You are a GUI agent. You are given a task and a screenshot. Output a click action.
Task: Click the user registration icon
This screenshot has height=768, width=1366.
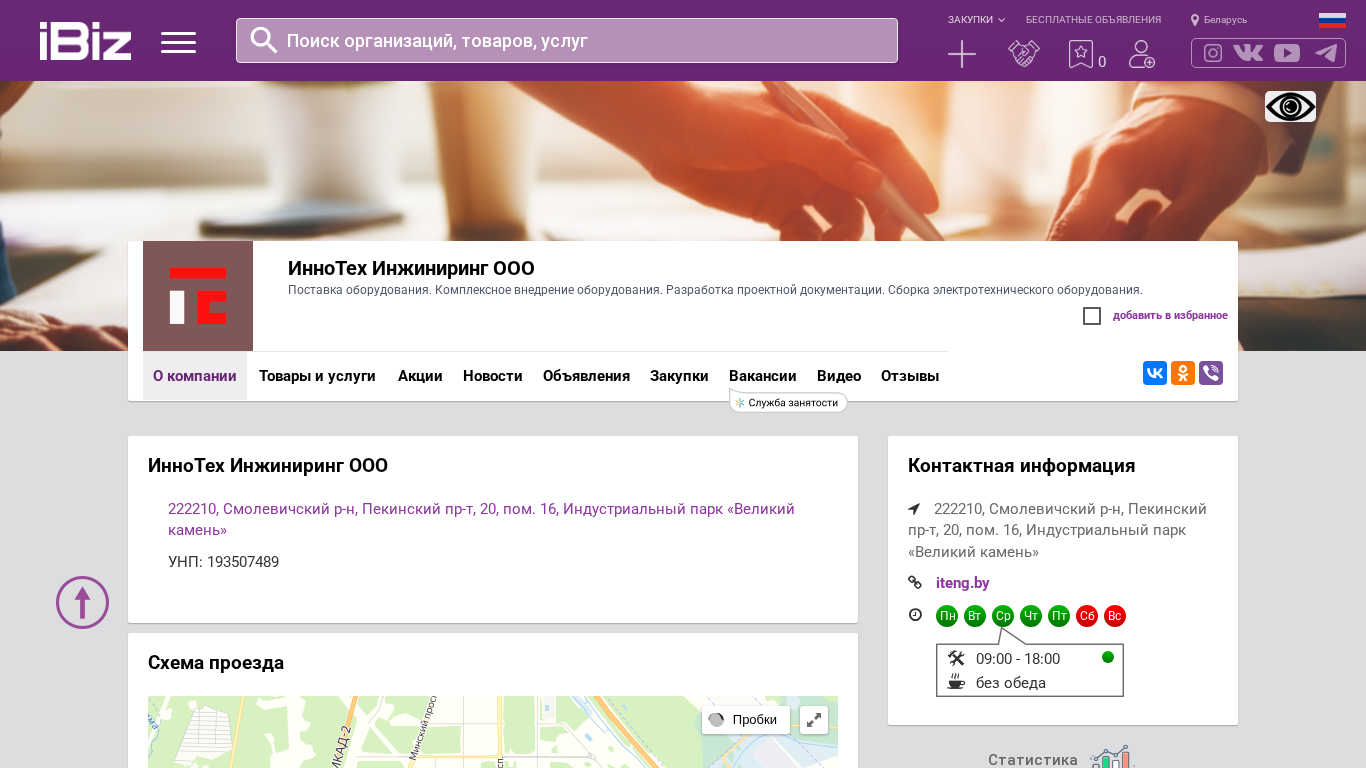tap(1141, 54)
